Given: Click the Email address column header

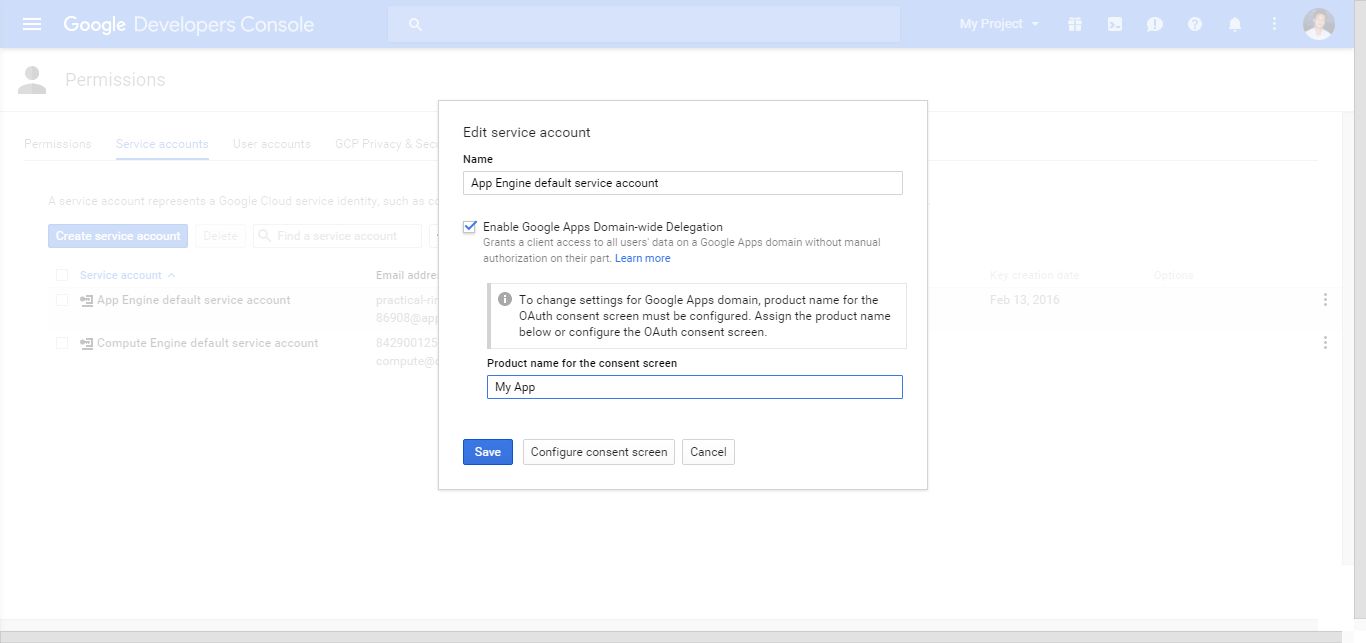Looking at the screenshot, I should [x=407, y=275].
